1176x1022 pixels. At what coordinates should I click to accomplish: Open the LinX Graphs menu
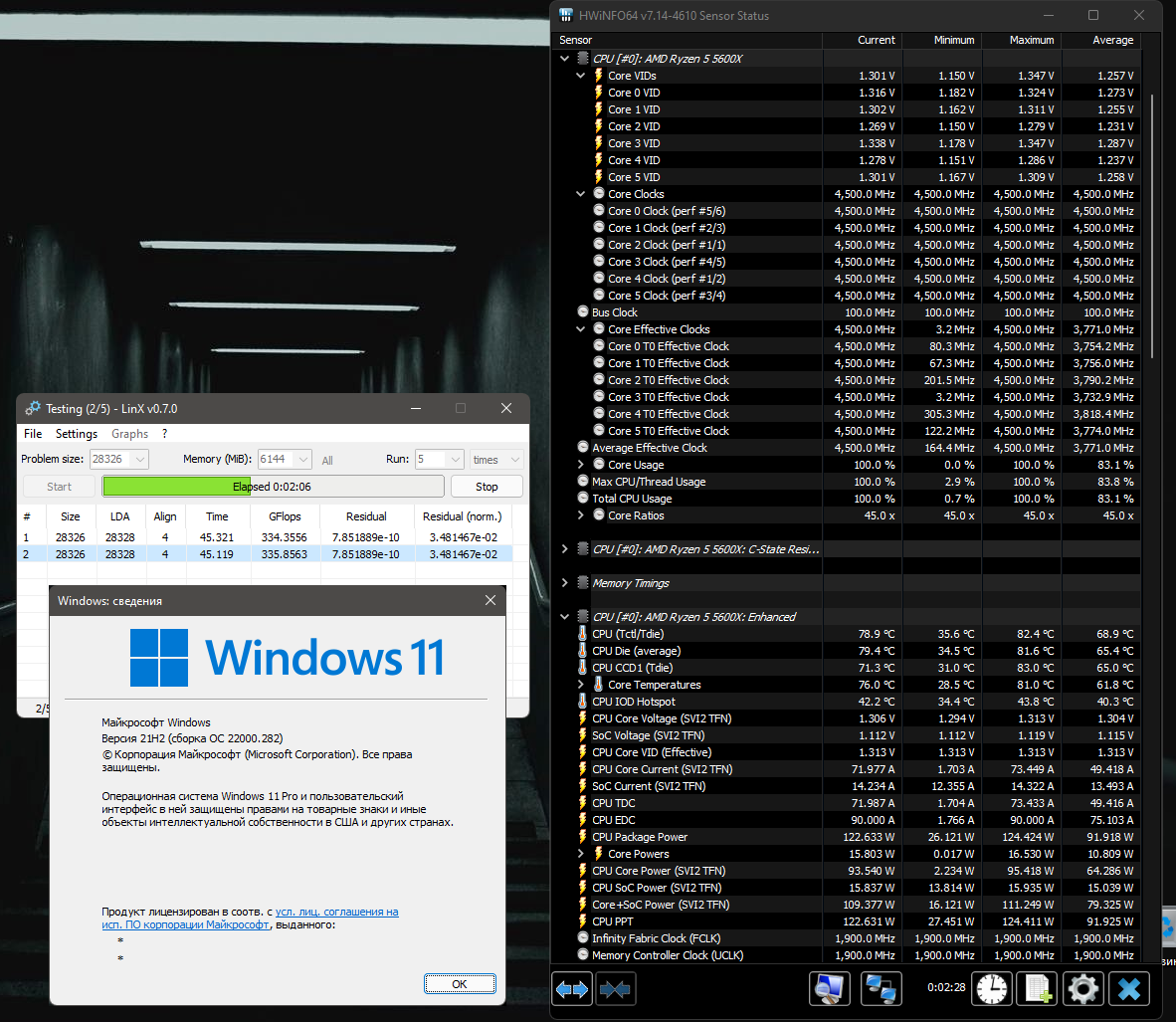pos(129,434)
